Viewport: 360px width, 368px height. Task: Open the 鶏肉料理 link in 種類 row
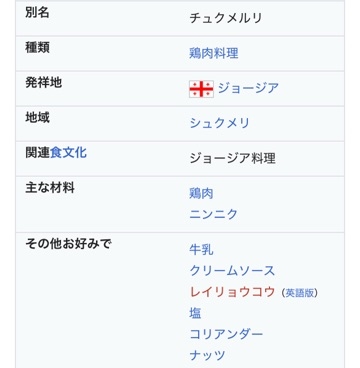coord(214,53)
